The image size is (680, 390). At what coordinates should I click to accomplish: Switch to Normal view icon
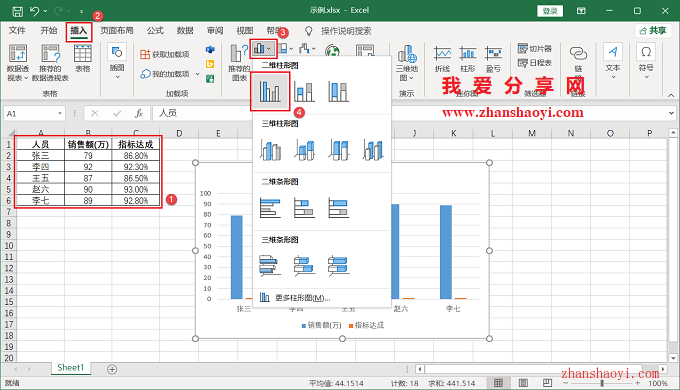(498, 383)
